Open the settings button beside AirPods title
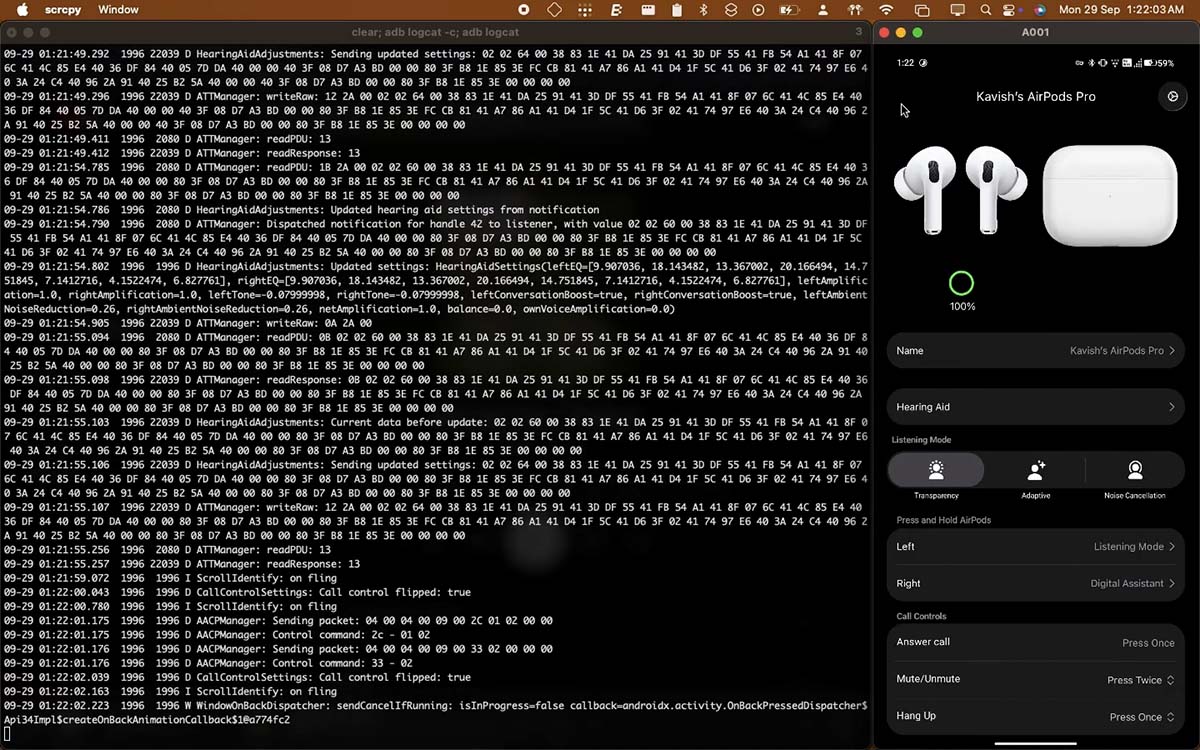The height and width of the screenshot is (750, 1200). point(1172,97)
